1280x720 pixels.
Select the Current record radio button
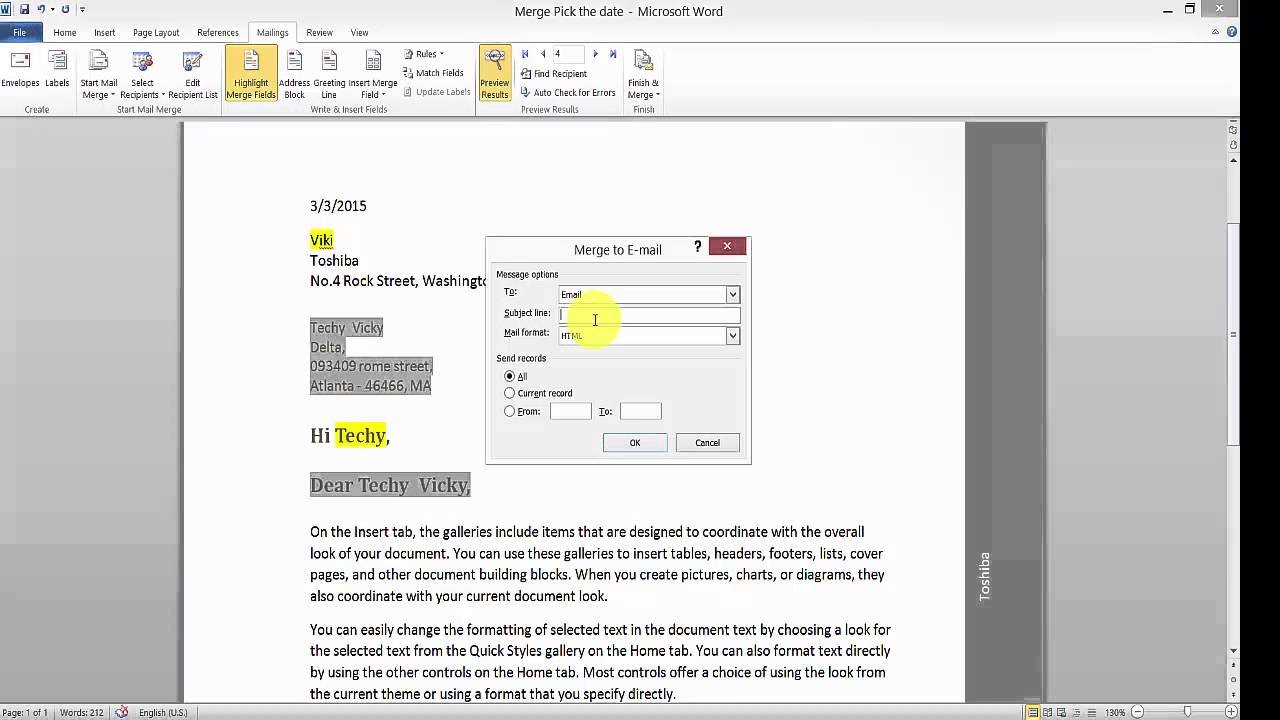coord(510,393)
